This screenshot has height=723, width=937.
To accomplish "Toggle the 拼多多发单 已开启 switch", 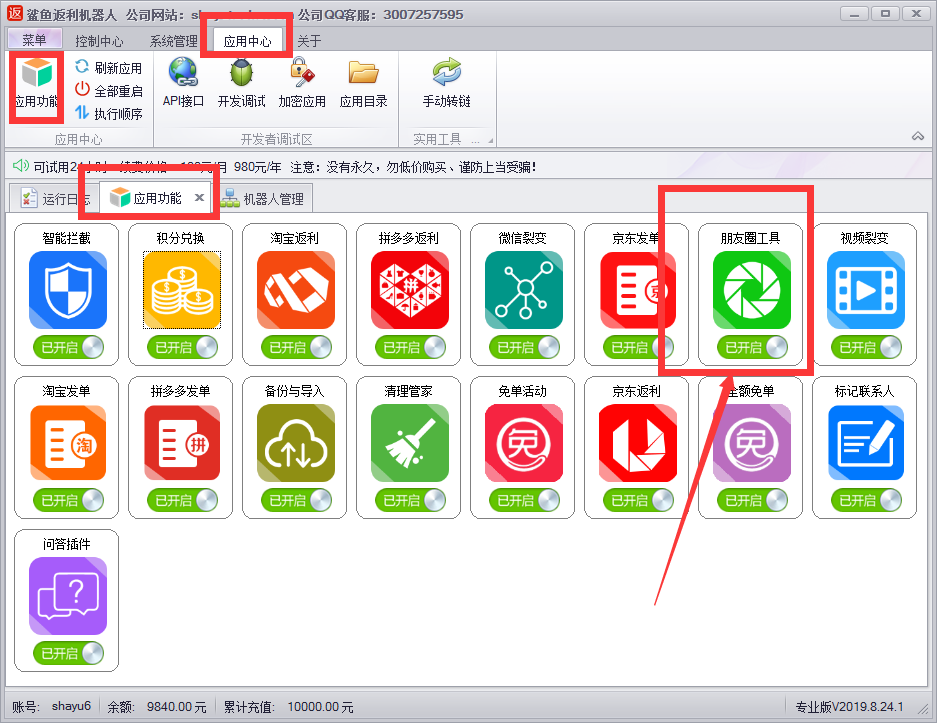I will [x=182, y=500].
